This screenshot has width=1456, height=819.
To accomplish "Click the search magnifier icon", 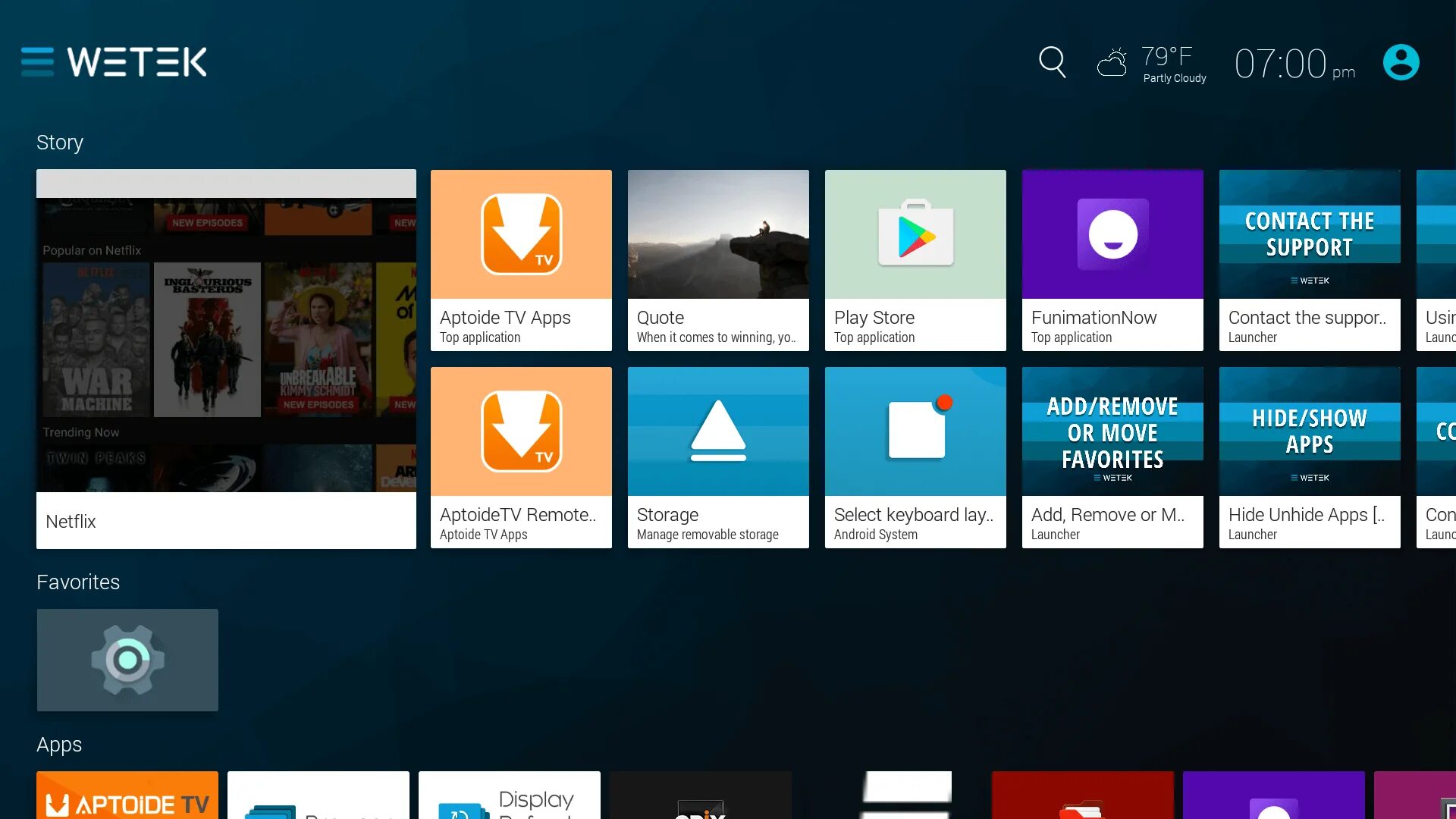I will 1052,62.
